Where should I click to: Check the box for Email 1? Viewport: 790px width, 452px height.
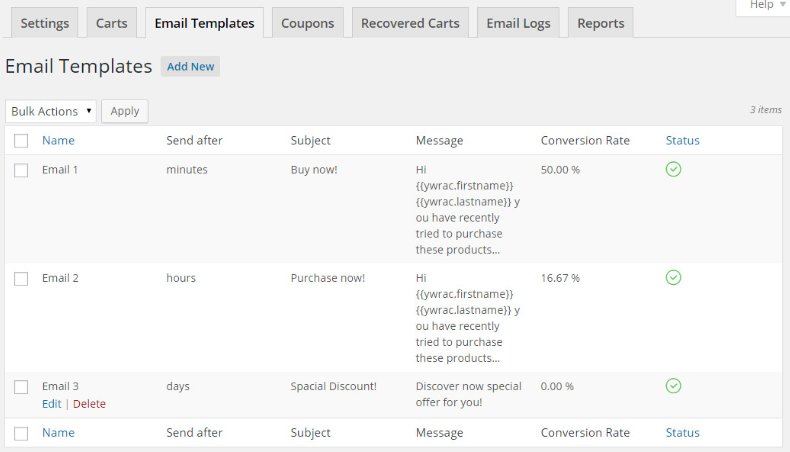tap(21, 170)
